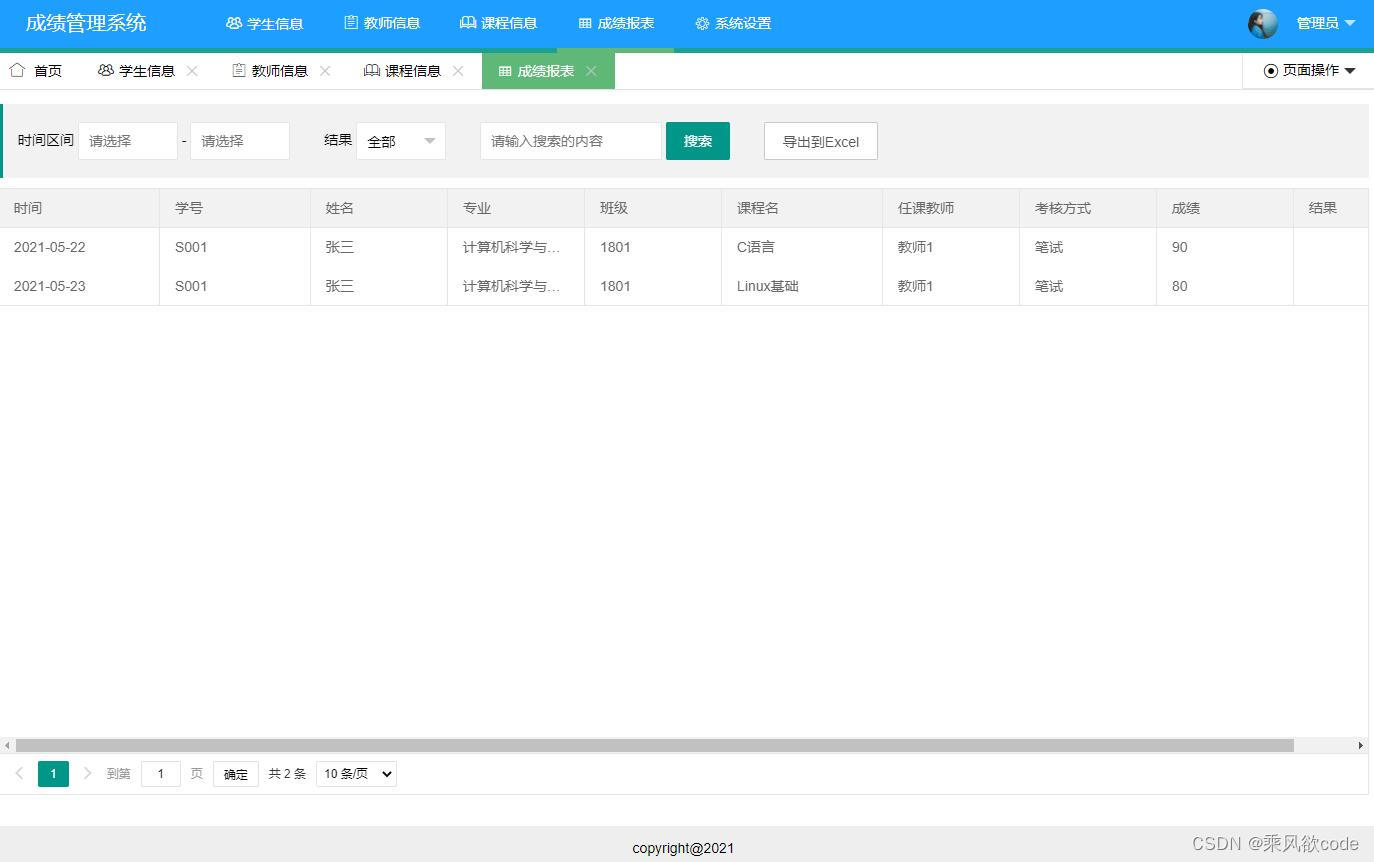Open the 结果 filter dropdown showing 全部

pyautogui.click(x=400, y=141)
